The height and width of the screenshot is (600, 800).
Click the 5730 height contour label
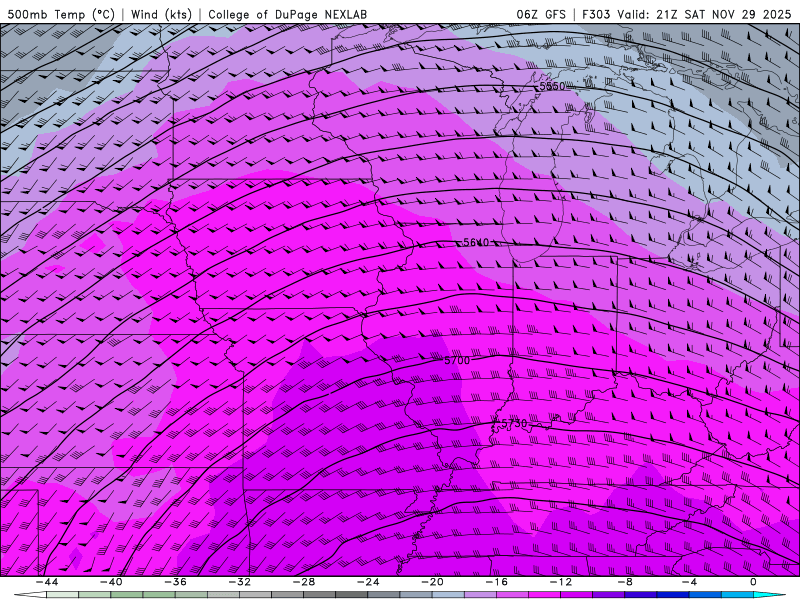coord(514,423)
